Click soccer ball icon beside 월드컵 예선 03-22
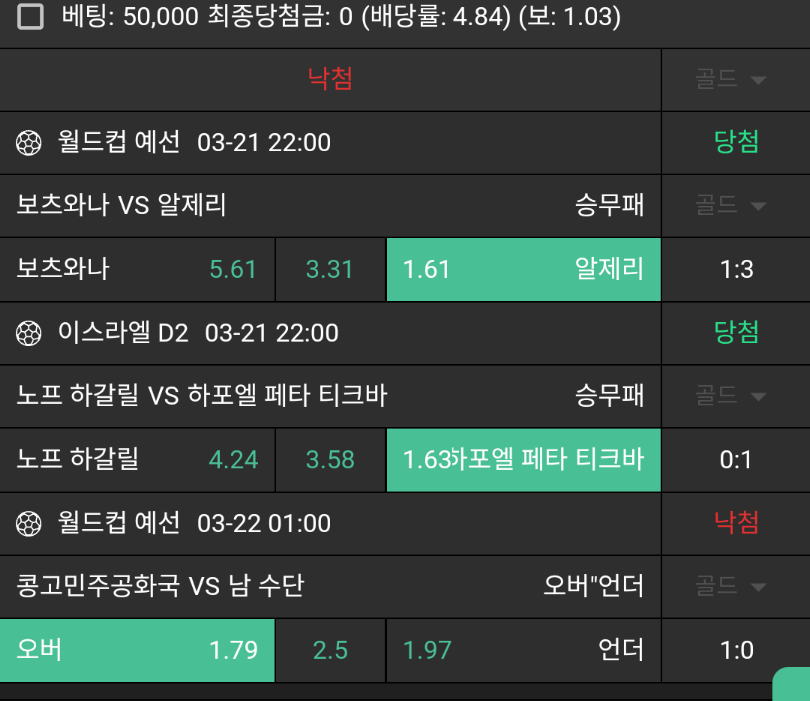The height and width of the screenshot is (701, 810). pos(29,523)
